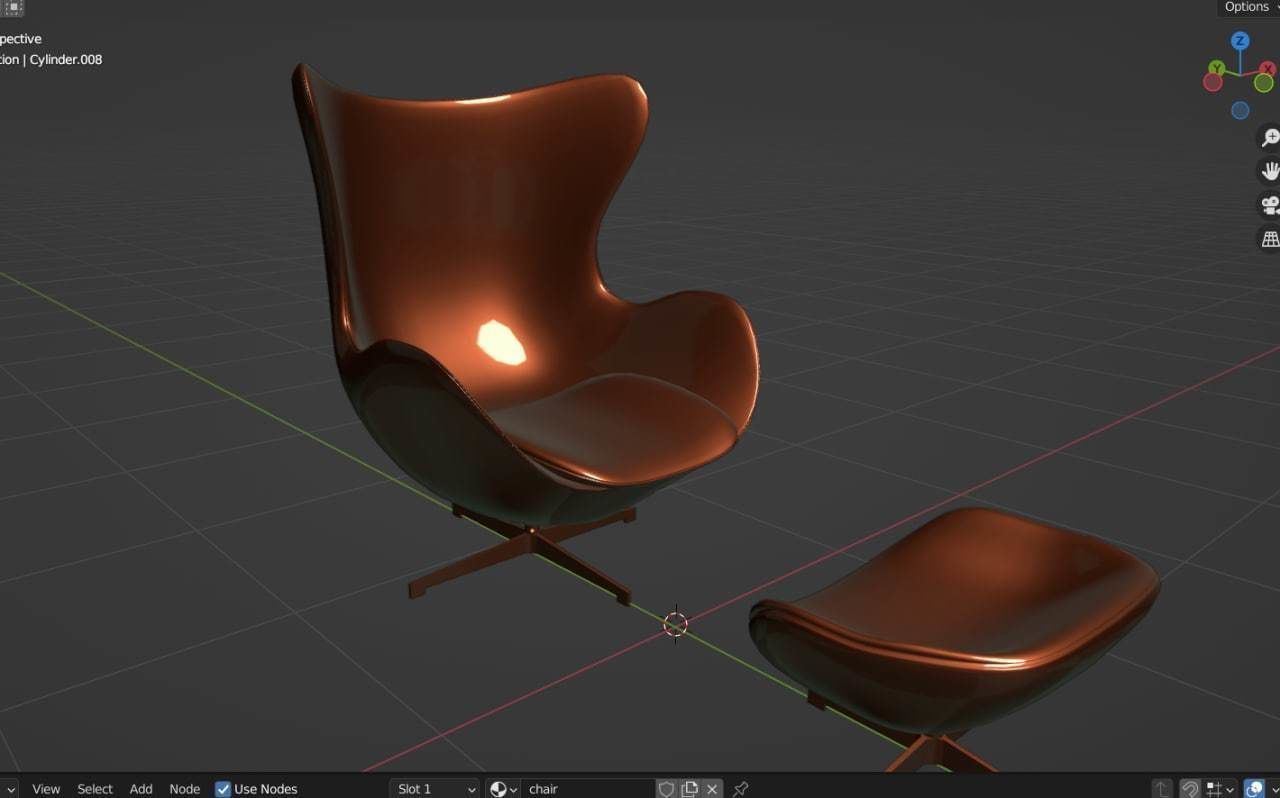Click the Y axis on the navigation gizmo

point(1216,68)
